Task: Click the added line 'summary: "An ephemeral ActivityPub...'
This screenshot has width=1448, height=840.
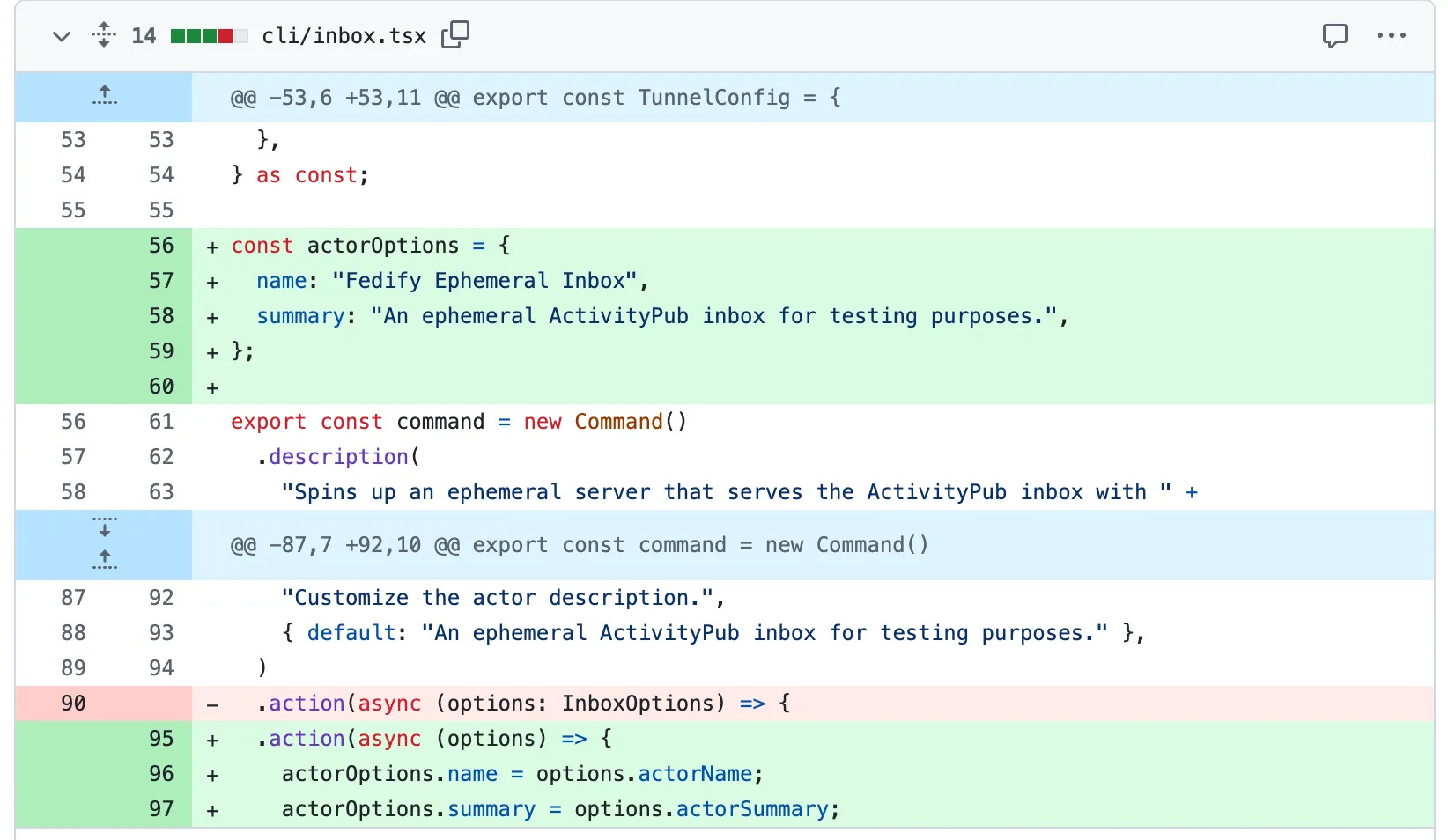Action: (x=663, y=316)
